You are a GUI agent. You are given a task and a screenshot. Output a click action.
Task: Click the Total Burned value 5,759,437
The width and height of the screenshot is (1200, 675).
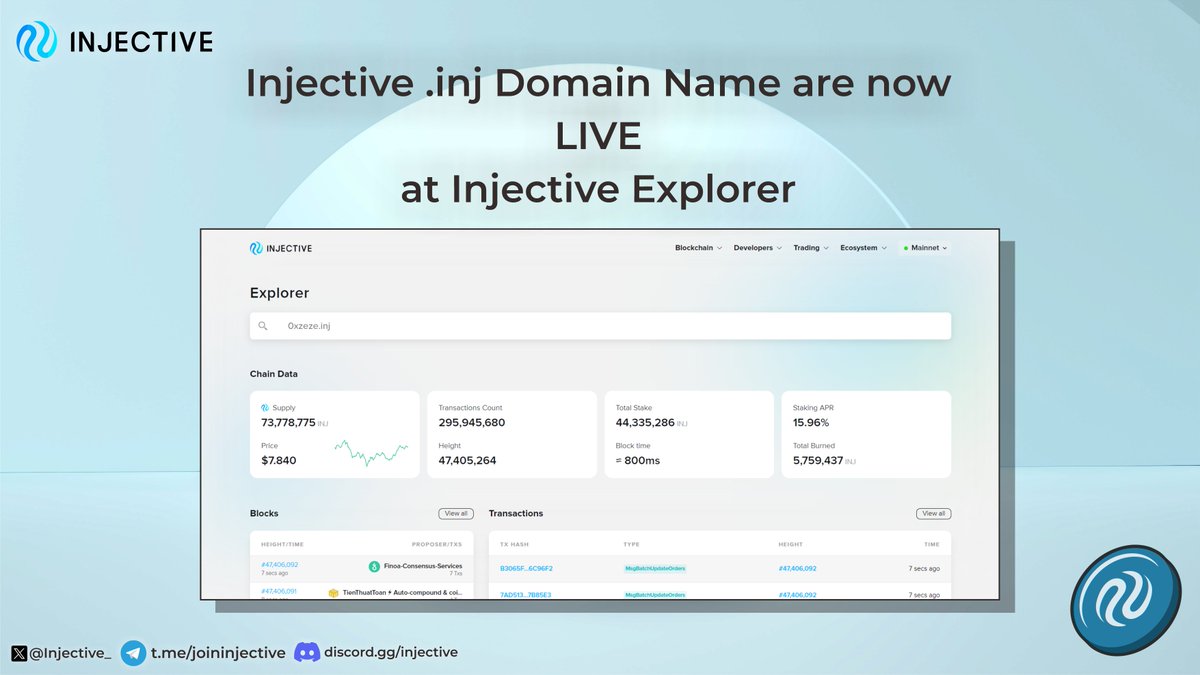click(818, 461)
